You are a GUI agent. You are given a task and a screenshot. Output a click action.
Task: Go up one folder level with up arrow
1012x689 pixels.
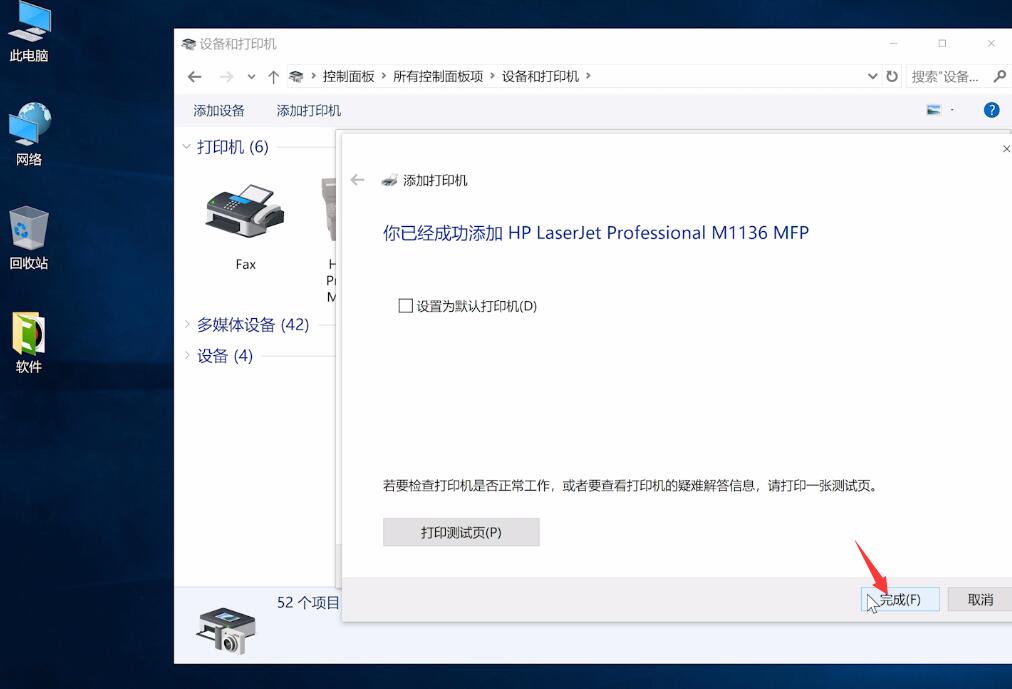click(x=273, y=76)
